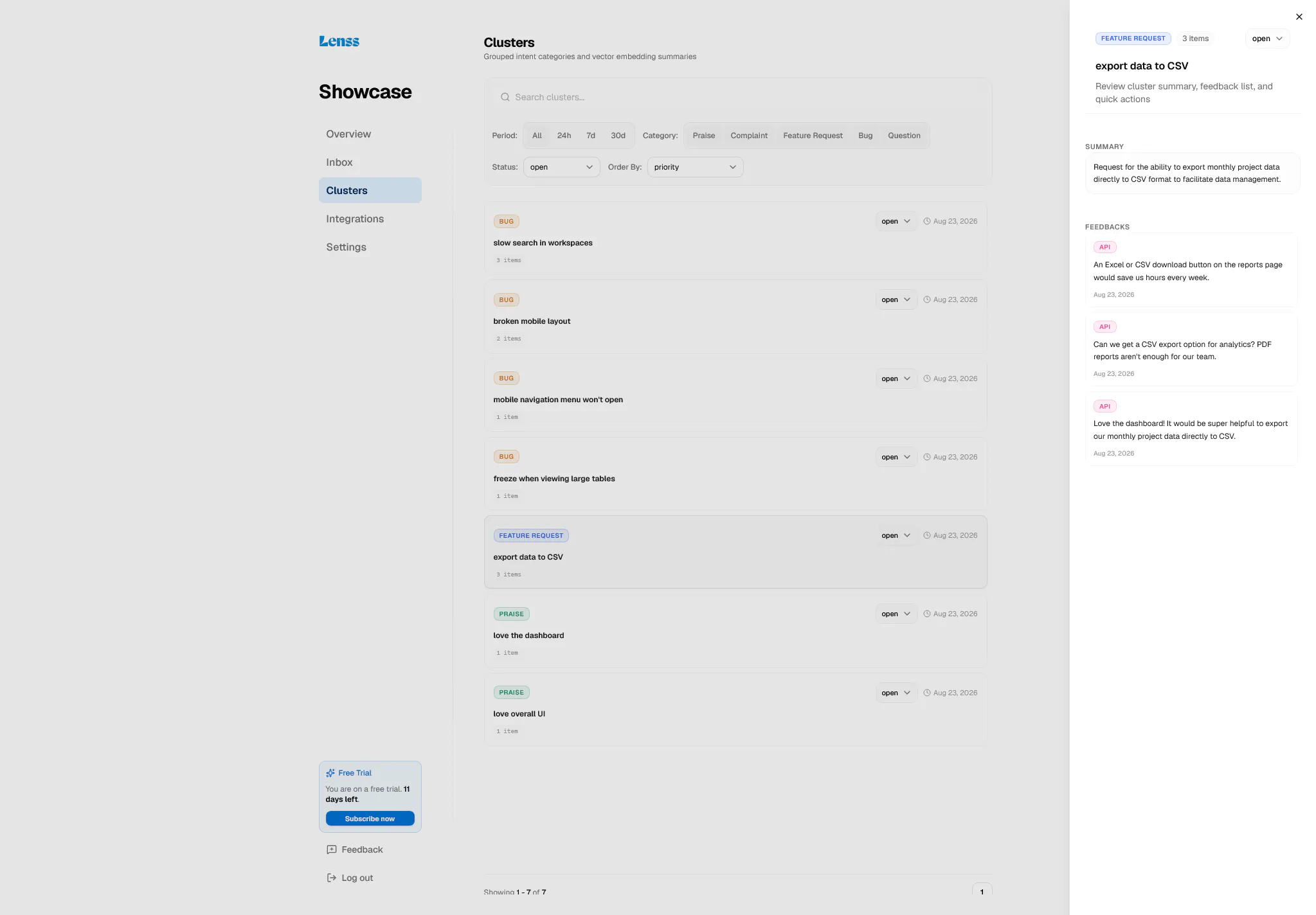Select the export data to CSV cluster title in the list
Screen dimensions: 1316x915
[528, 557]
